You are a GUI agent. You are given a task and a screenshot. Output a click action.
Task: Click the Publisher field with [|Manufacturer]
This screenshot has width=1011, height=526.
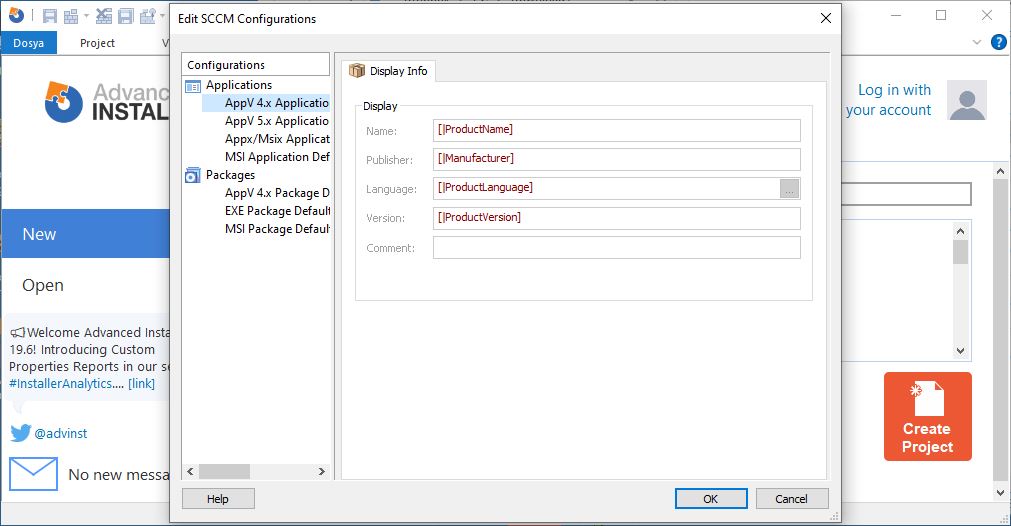[x=616, y=159]
